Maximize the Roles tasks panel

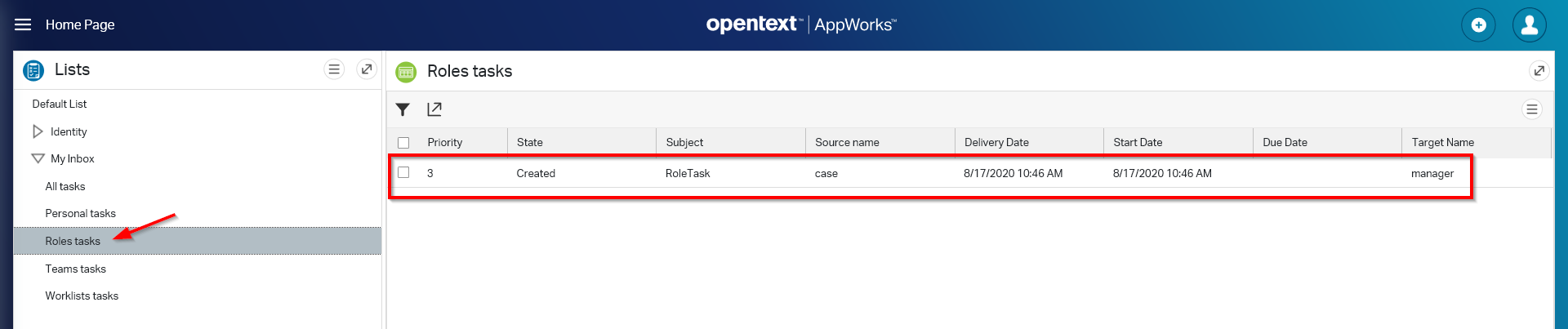coord(1539,71)
